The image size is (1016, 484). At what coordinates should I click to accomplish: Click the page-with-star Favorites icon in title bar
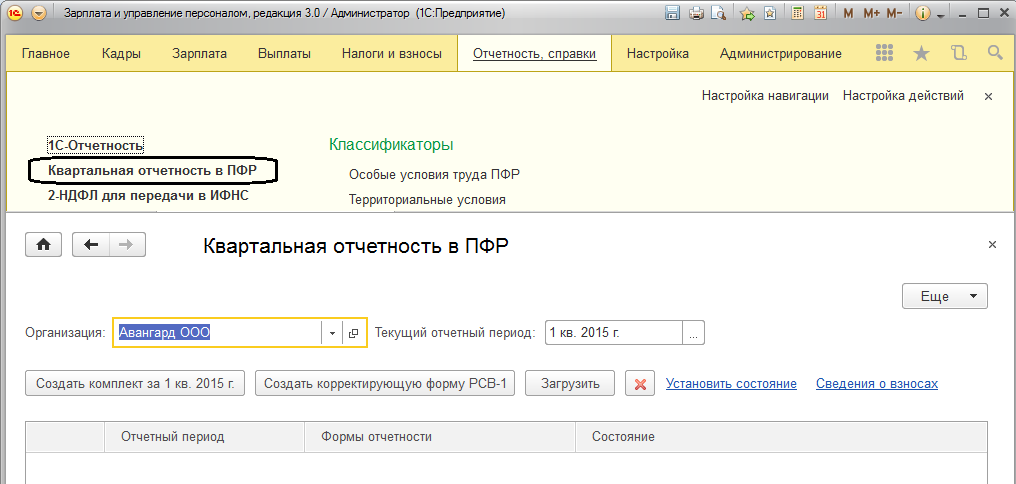[x=770, y=13]
